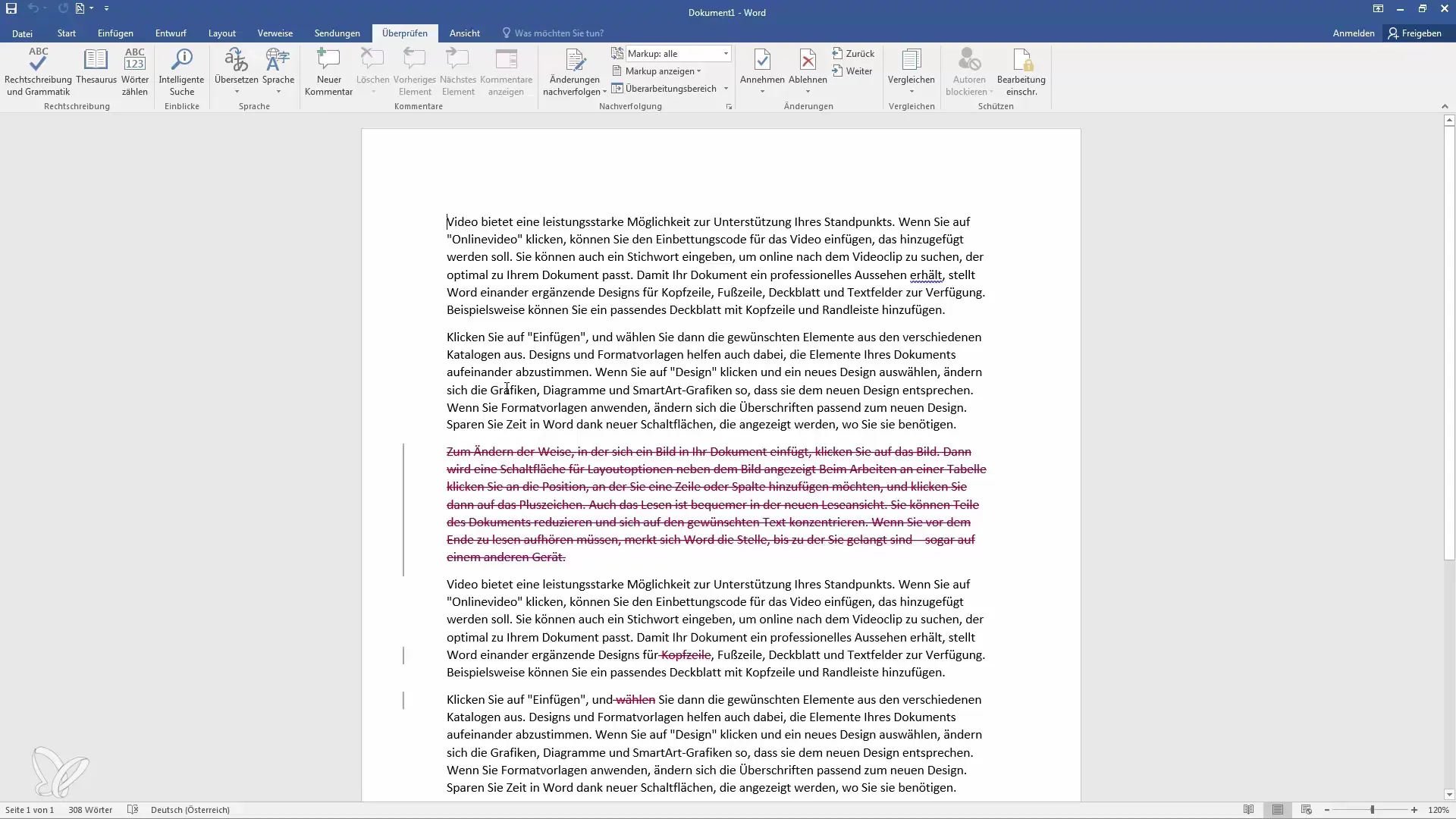
Task: Click Seite 1 von 1 in status bar
Action: tap(30, 810)
